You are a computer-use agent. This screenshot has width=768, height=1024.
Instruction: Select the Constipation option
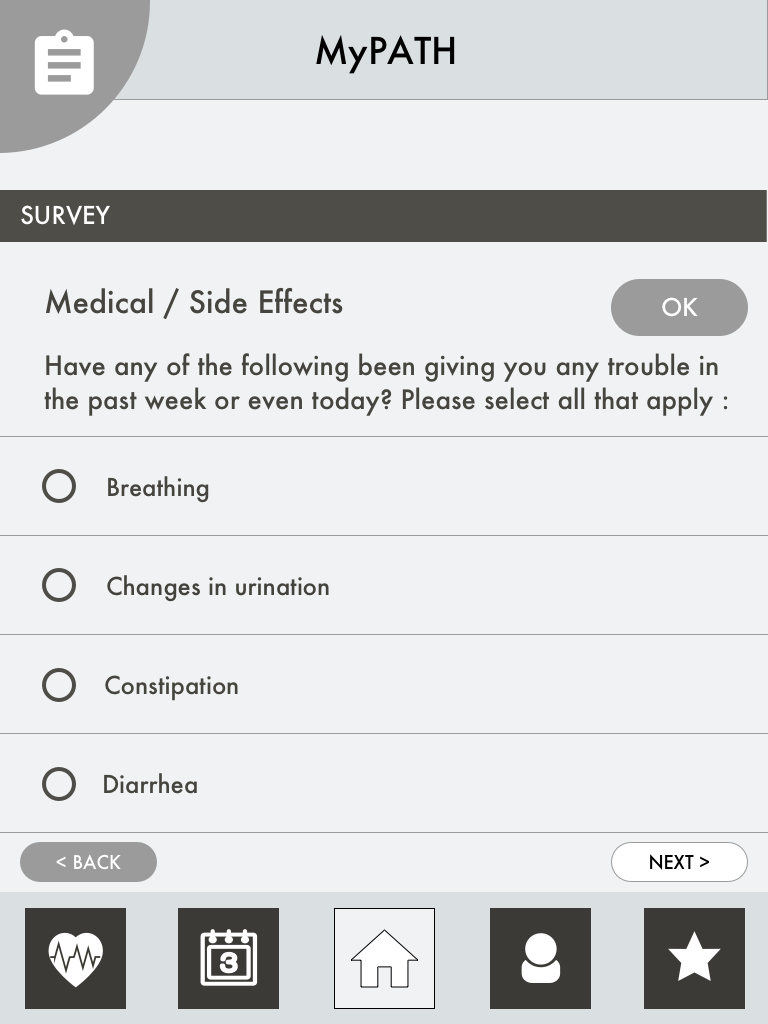[59, 685]
